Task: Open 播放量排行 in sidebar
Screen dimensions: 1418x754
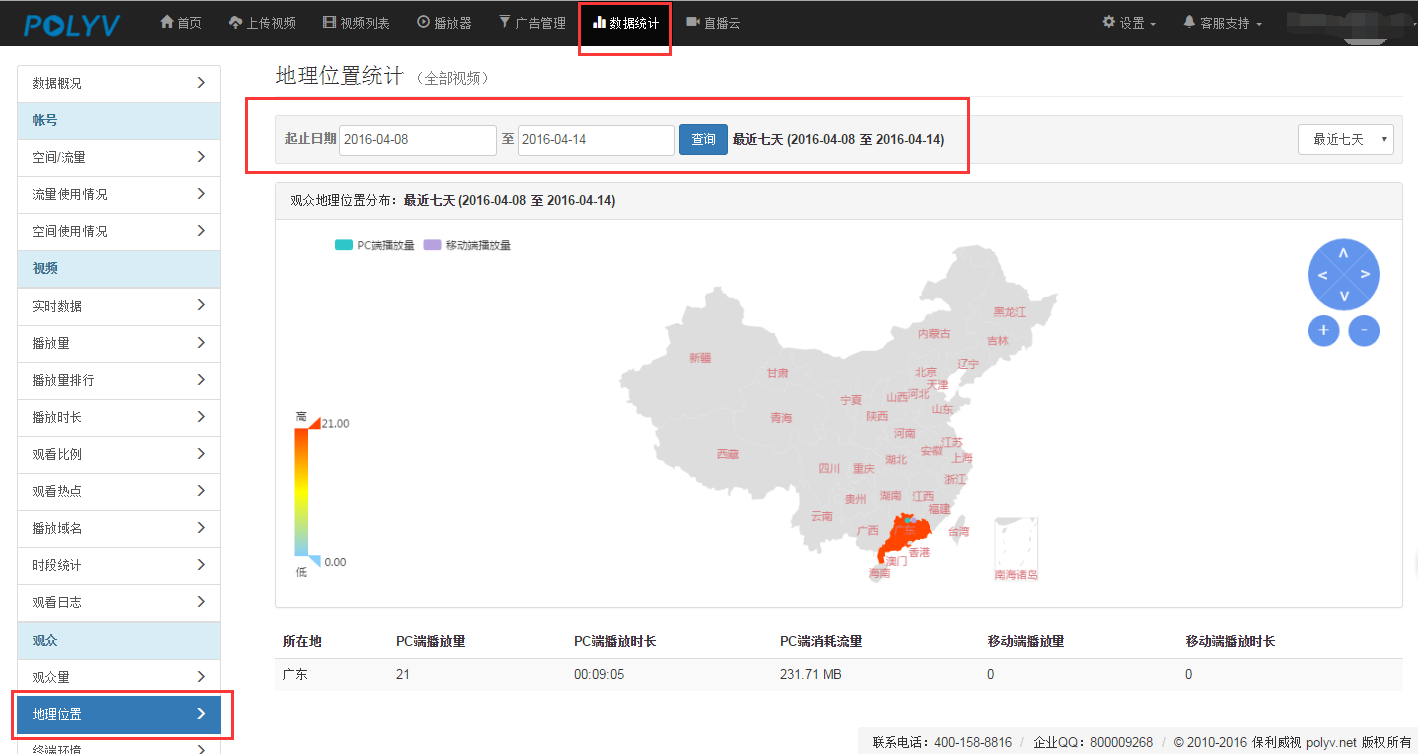Action: 119,380
